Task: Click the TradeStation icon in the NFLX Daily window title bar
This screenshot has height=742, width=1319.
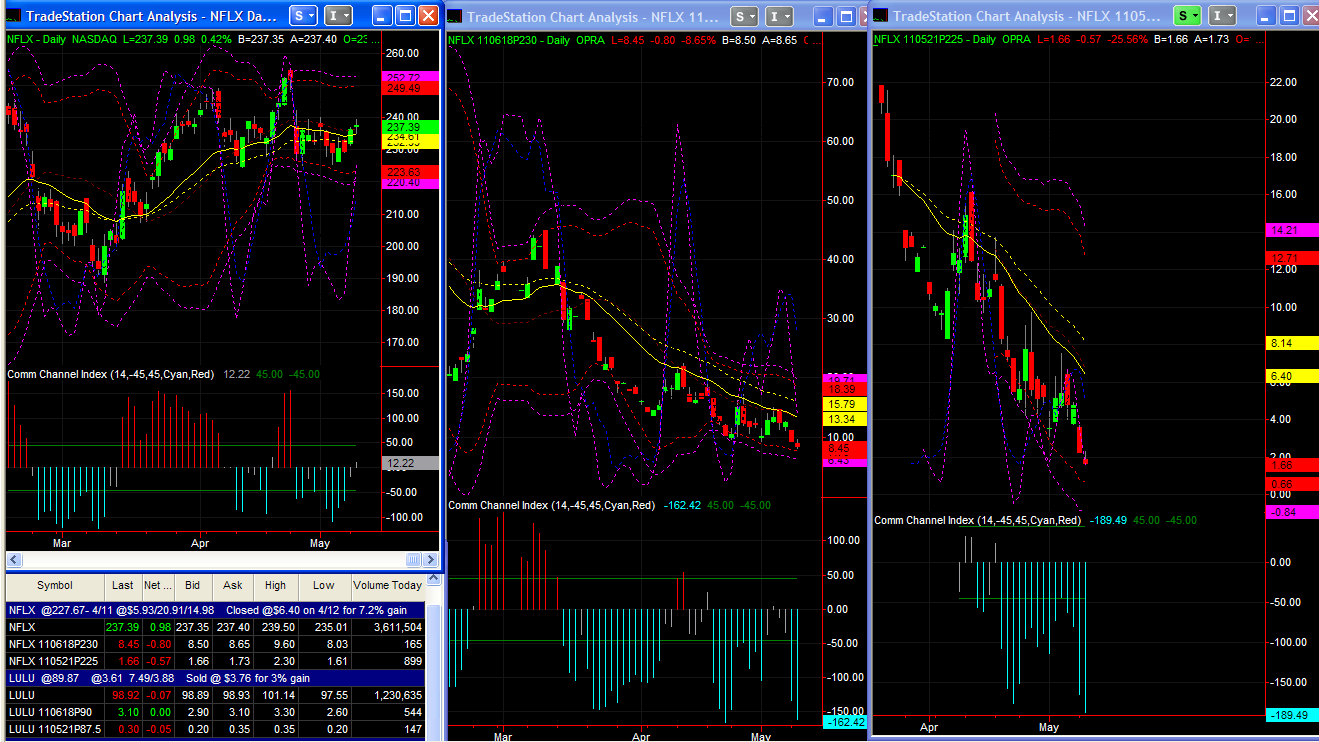Action: coord(14,16)
